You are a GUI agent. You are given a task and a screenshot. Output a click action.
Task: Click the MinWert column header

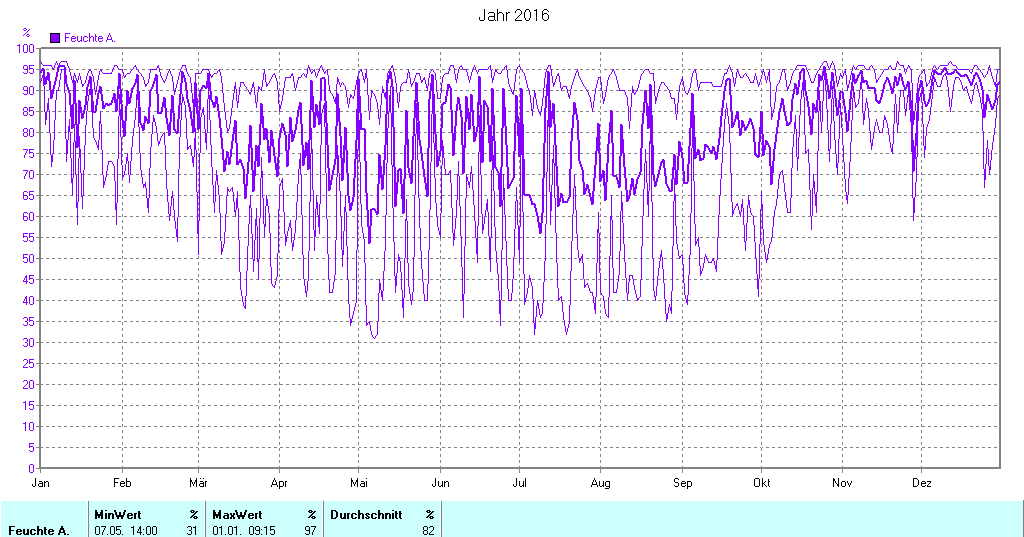(x=118, y=515)
